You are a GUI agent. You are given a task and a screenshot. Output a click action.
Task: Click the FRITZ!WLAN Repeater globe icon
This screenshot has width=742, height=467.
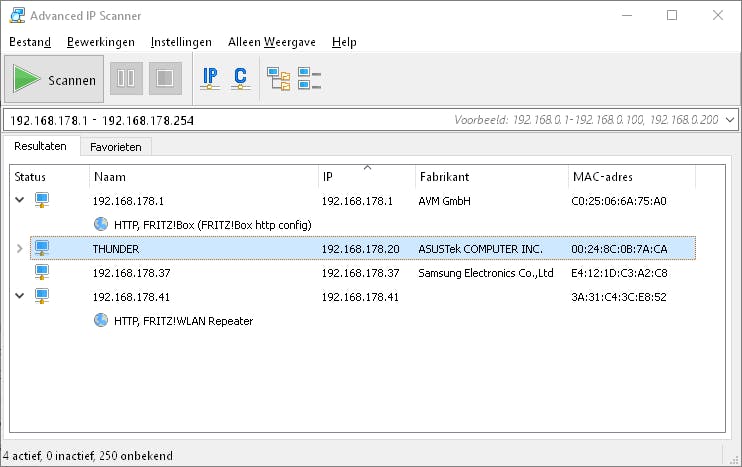point(101,320)
